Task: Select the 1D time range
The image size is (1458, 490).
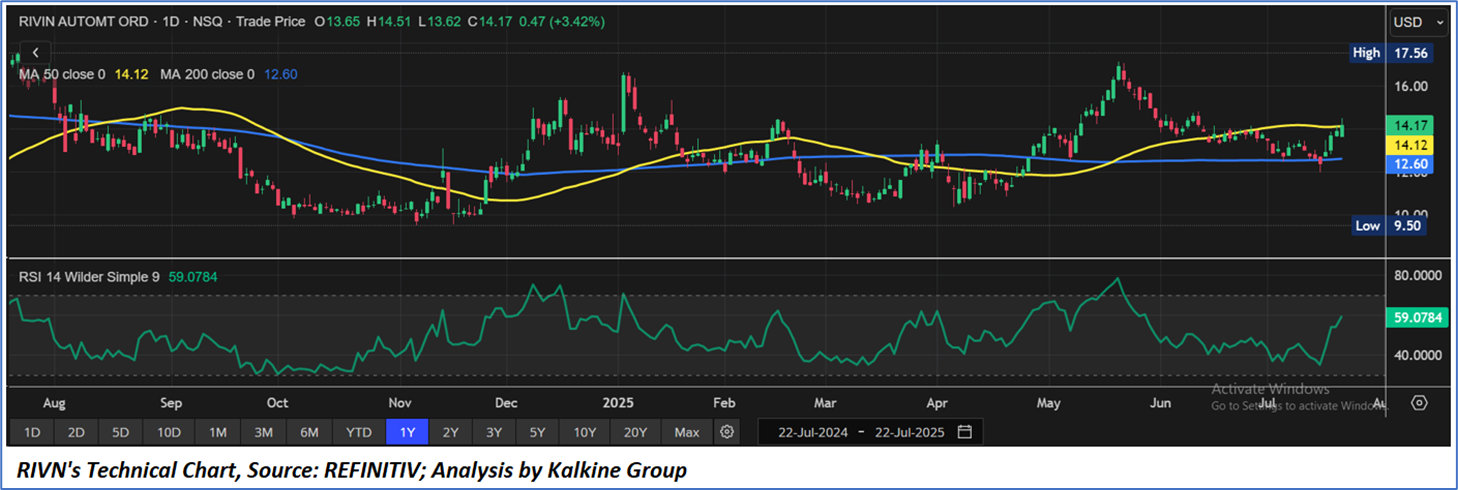Action: pos(32,432)
